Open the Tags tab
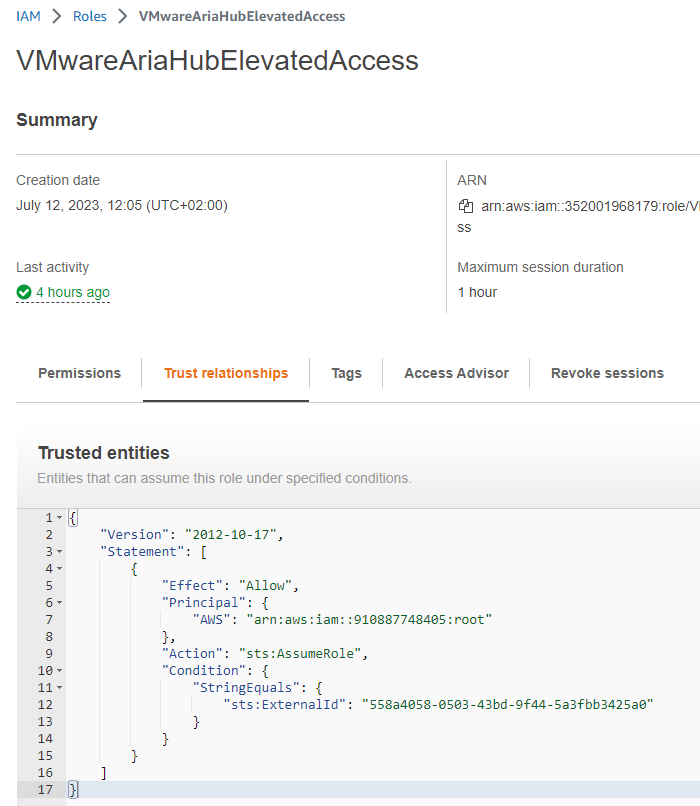This screenshot has width=700, height=806. point(346,373)
